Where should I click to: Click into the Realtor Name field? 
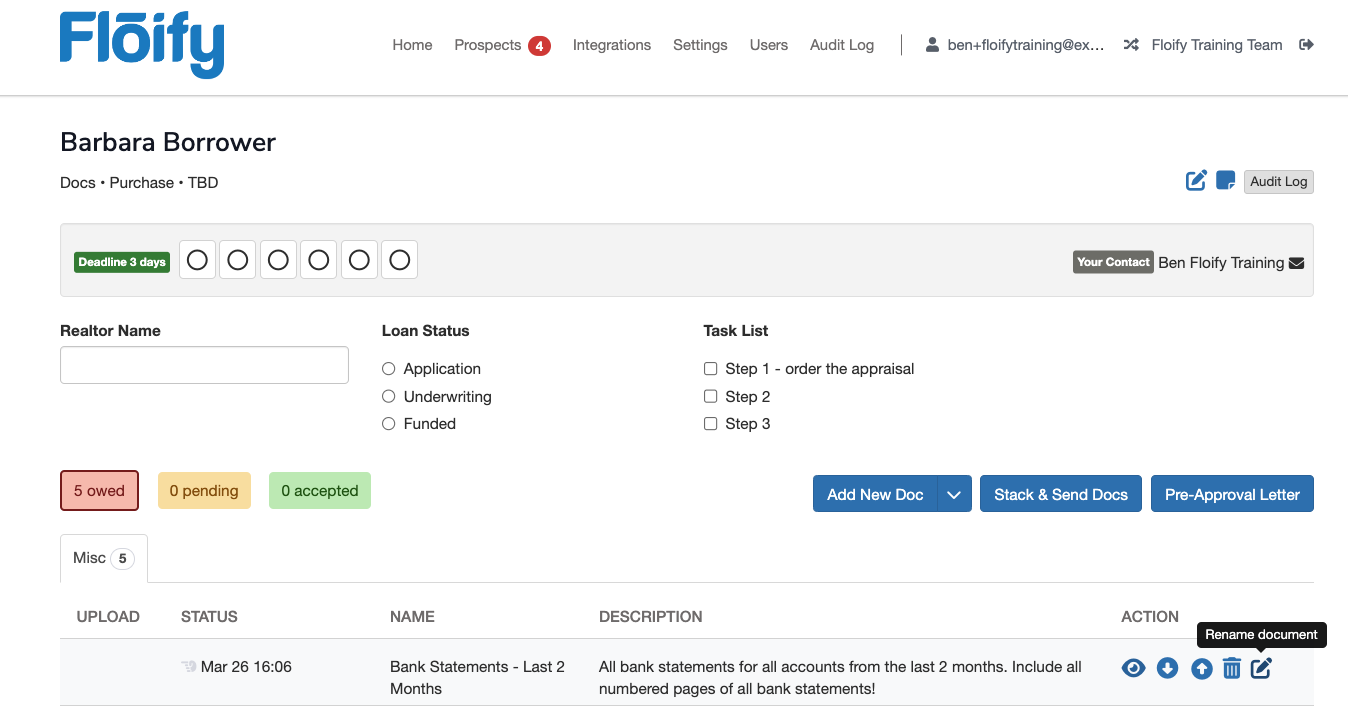coord(204,365)
